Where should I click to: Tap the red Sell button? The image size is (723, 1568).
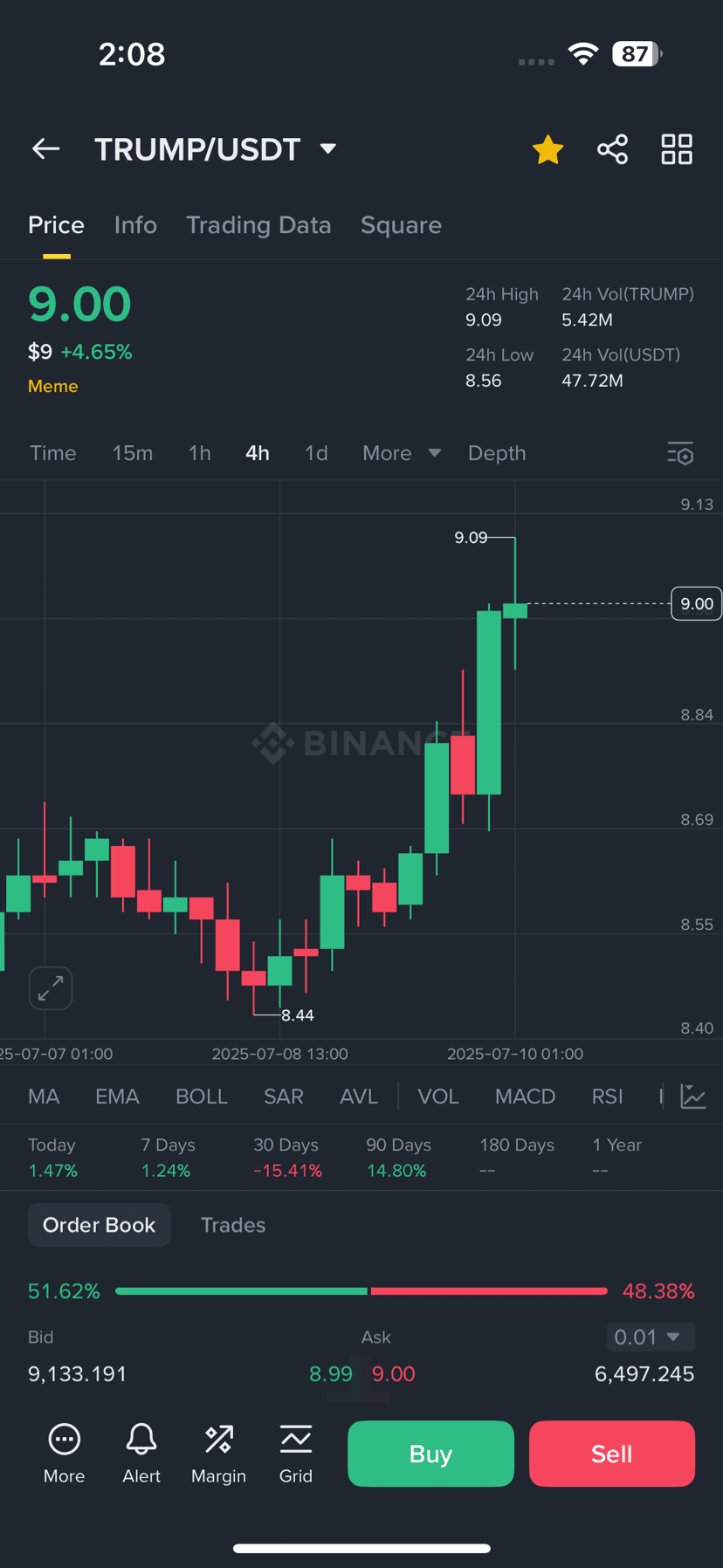coord(612,1454)
